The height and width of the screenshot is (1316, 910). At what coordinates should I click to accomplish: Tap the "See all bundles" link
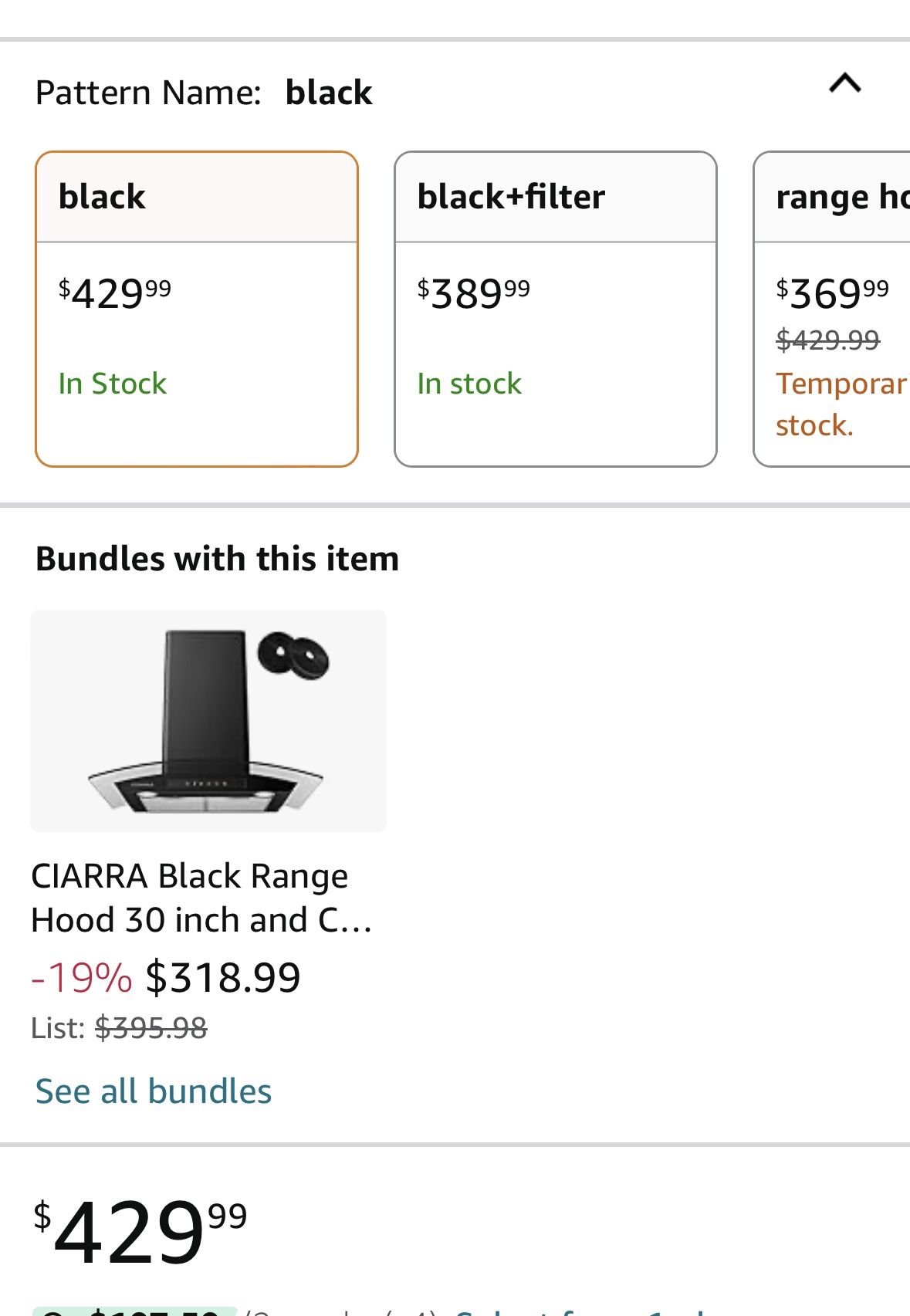[154, 1091]
